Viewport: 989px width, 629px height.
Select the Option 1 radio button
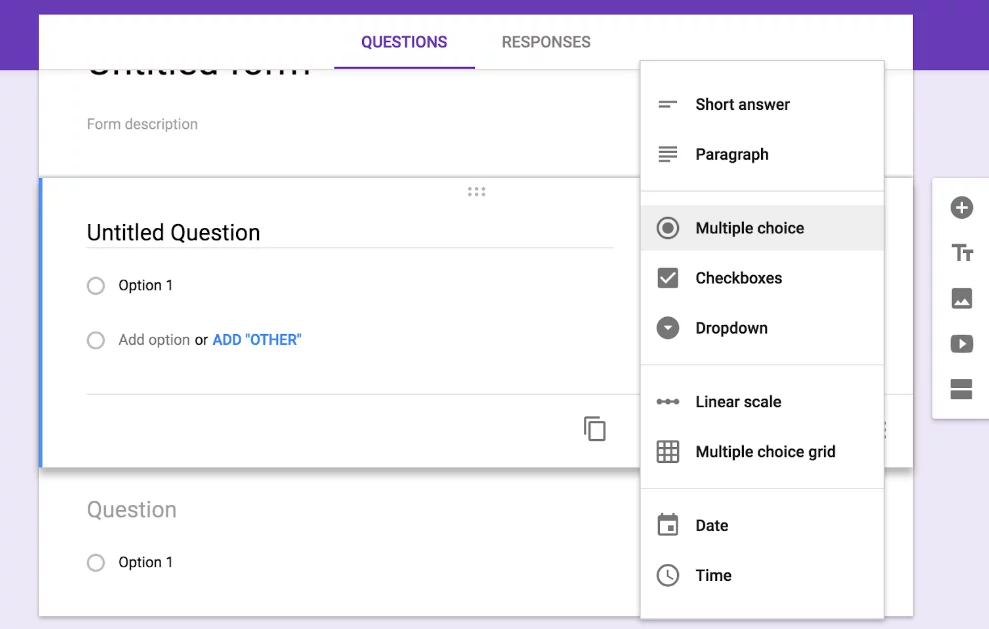click(x=95, y=285)
